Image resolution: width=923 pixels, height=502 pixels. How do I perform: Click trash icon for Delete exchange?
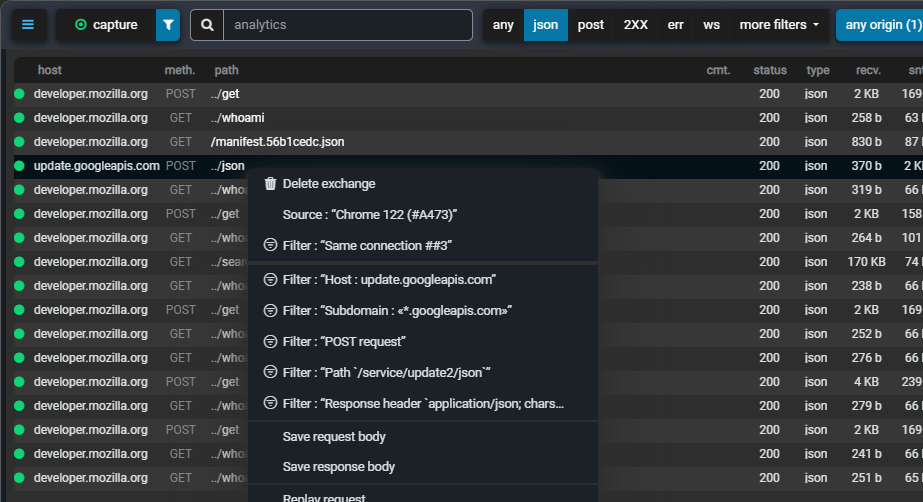pyautogui.click(x=269, y=184)
